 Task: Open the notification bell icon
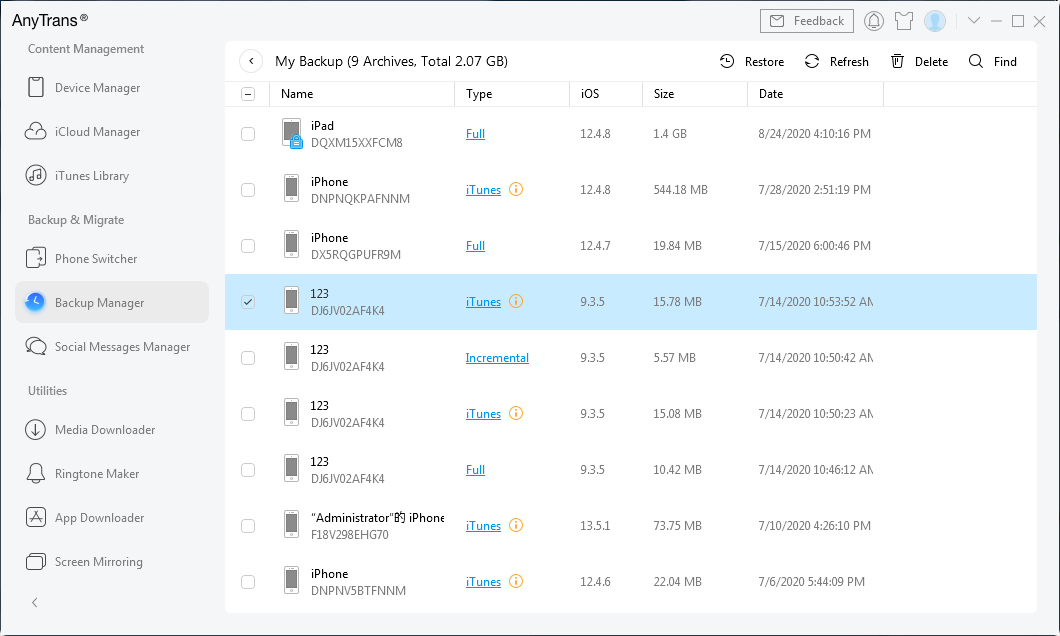[873, 21]
